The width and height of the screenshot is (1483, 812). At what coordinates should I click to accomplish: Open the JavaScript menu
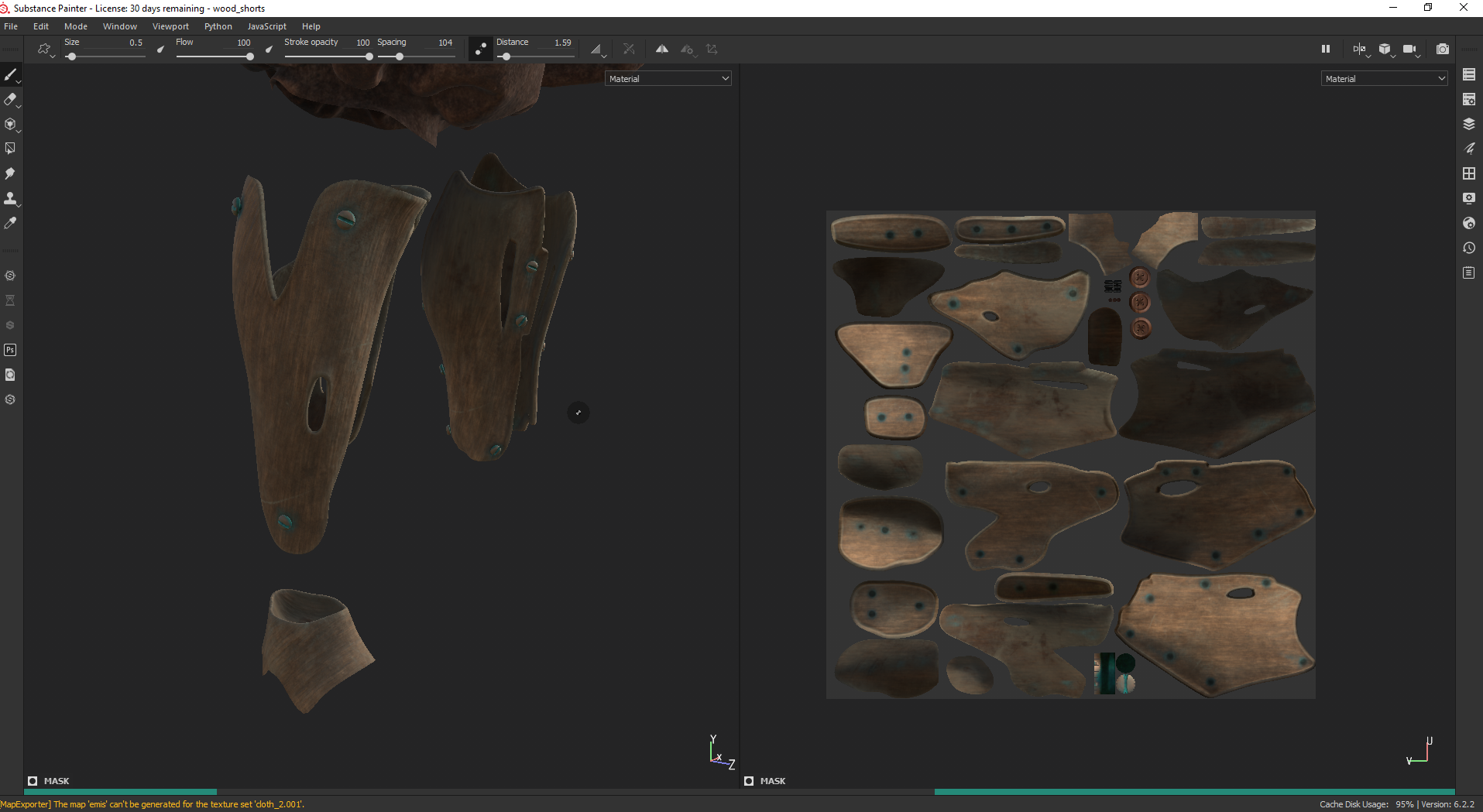tap(267, 26)
